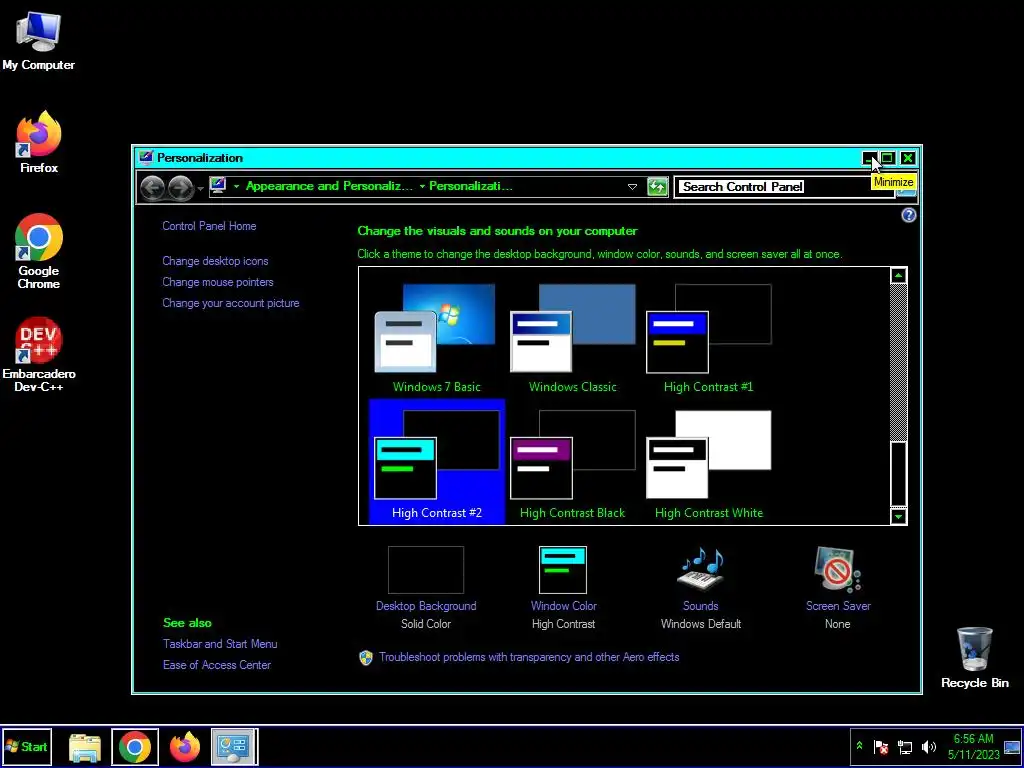
Task: Open Action Center flag tray icon
Action: point(881,746)
